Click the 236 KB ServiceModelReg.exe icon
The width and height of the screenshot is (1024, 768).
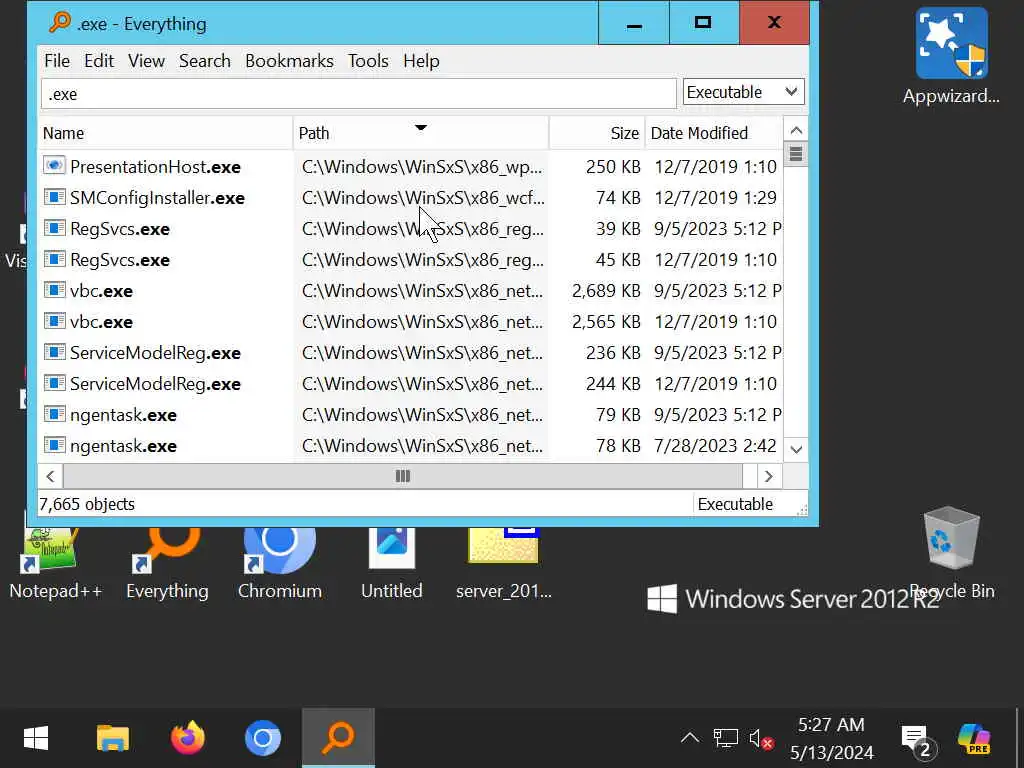(54, 352)
